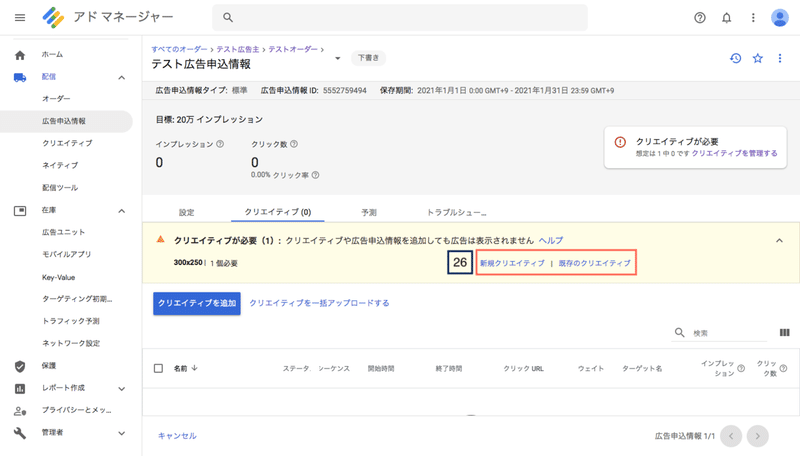Screen dimensions: 800x456
Task: Collapse the 配信 section chevron
Action: [121, 78]
